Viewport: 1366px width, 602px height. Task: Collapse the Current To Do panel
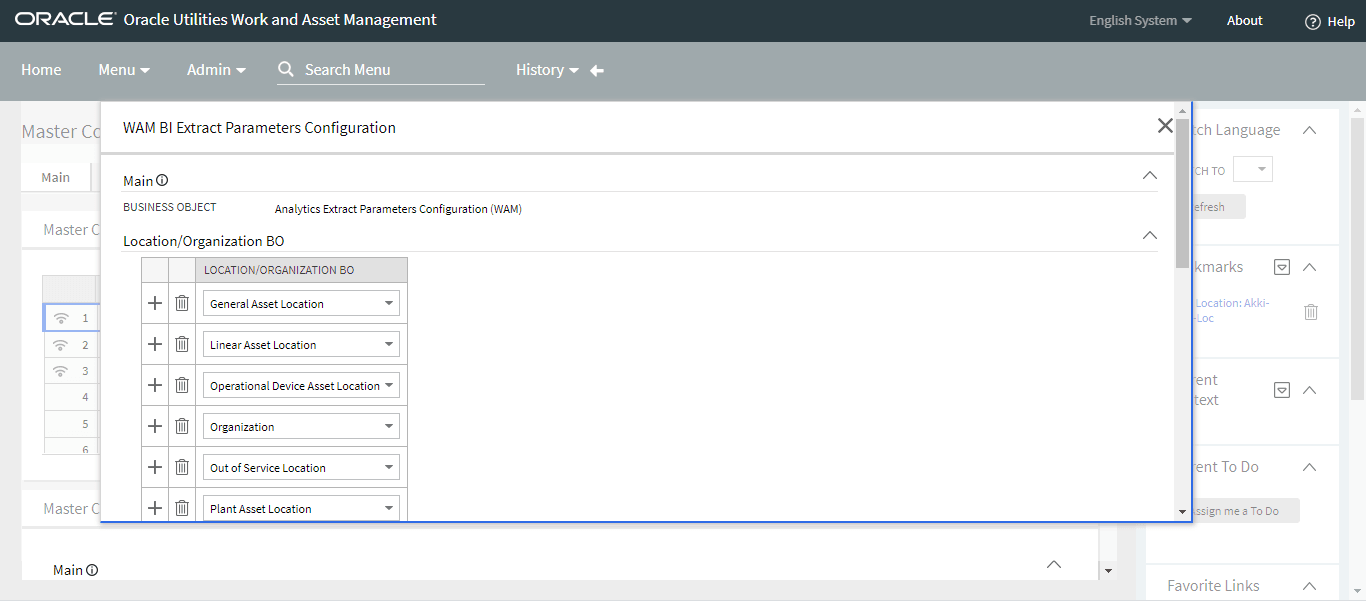pyautogui.click(x=1309, y=466)
